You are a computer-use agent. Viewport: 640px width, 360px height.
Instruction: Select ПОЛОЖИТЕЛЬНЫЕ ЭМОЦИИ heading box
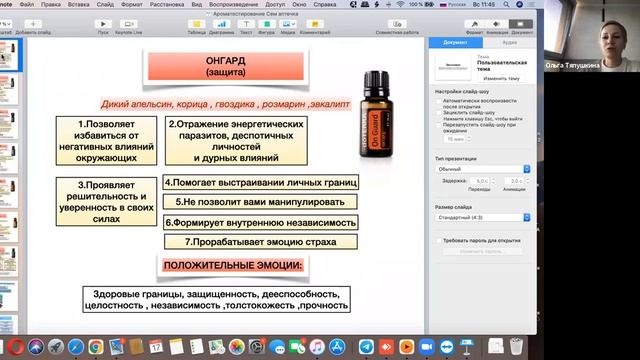click(233, 265)
